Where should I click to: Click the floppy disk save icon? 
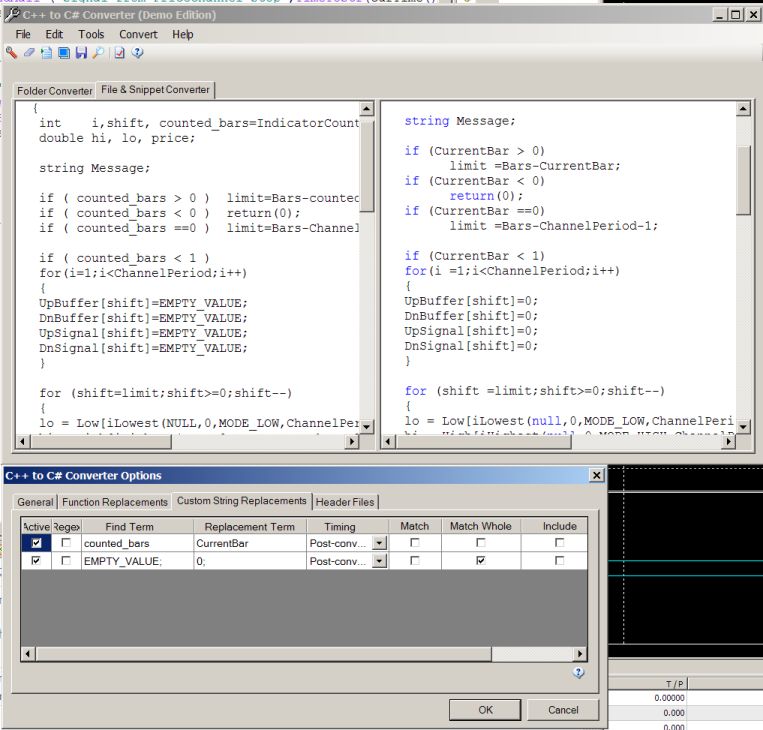(x=81, y=53)
